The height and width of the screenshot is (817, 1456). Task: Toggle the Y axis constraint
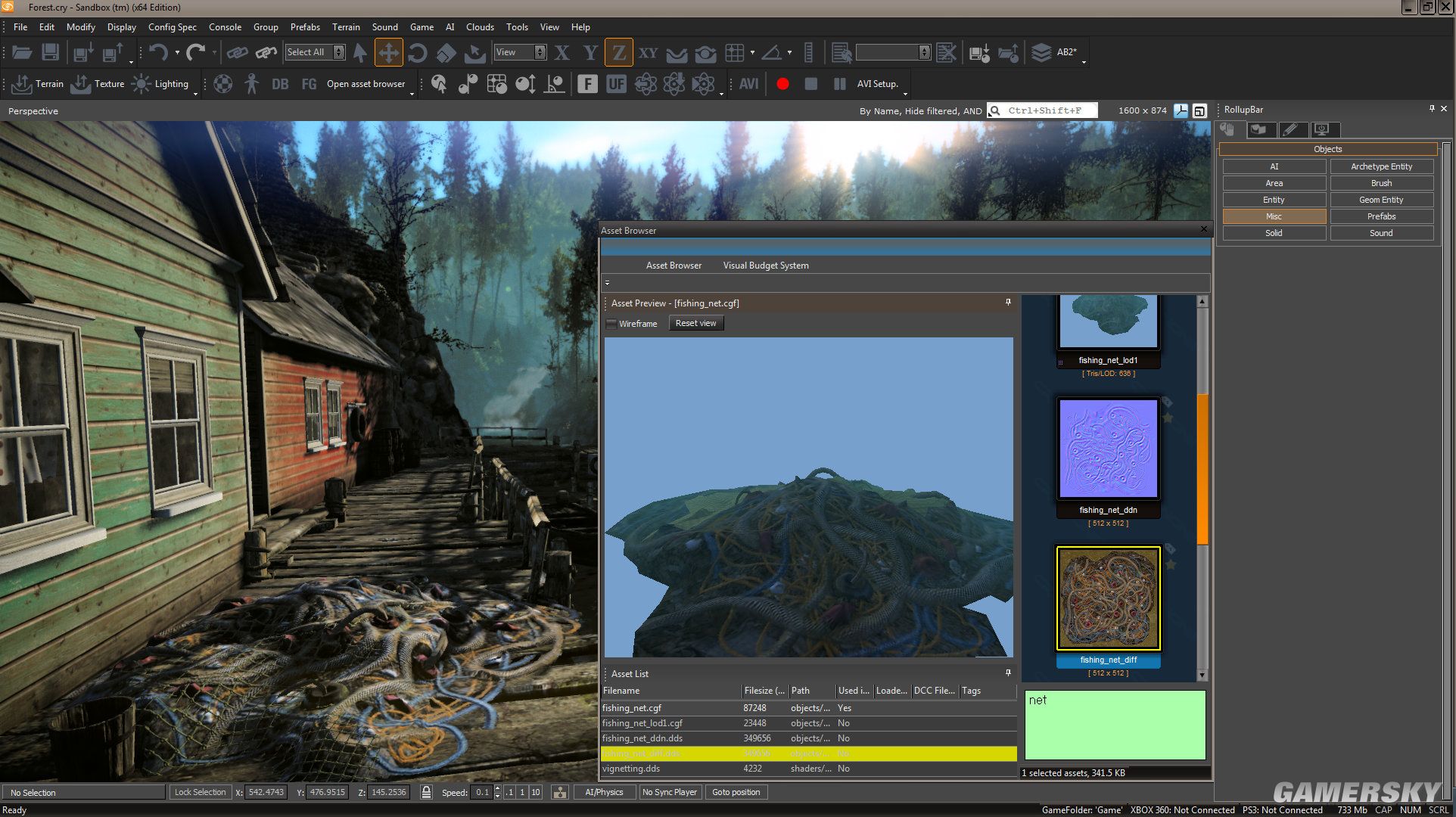590,52
